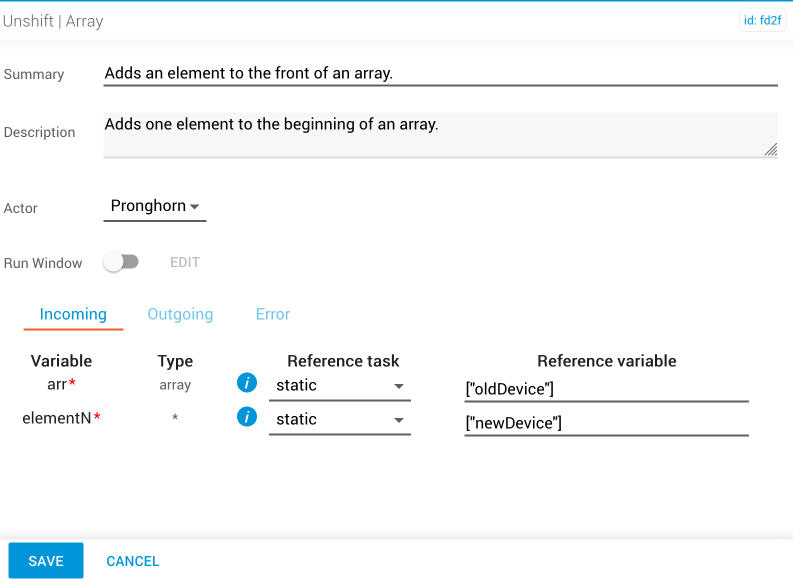
Task: Click the 'Reference task' column header
Action: 343,361
